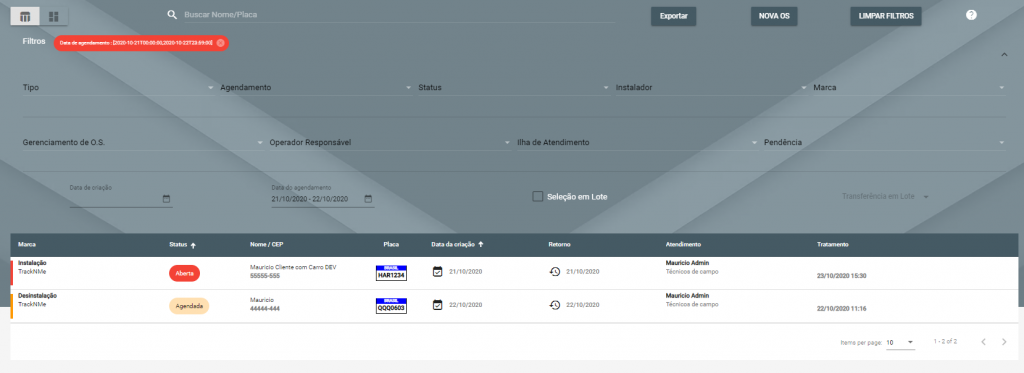Open the Agendamento filter dropdown
Screen dimensions: 1024x373
pos(316,88)
